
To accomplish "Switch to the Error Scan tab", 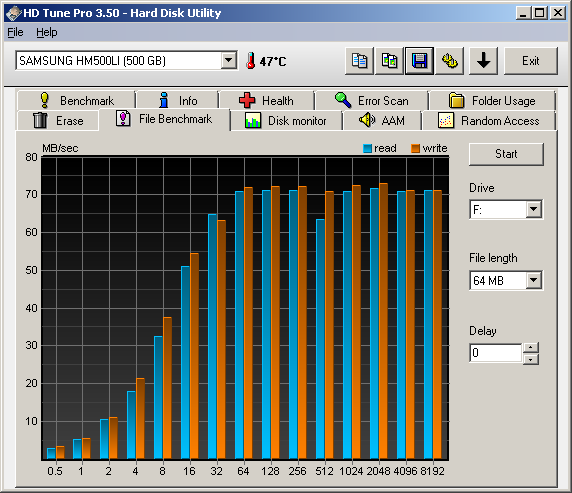I will click(x=371, y=100).
